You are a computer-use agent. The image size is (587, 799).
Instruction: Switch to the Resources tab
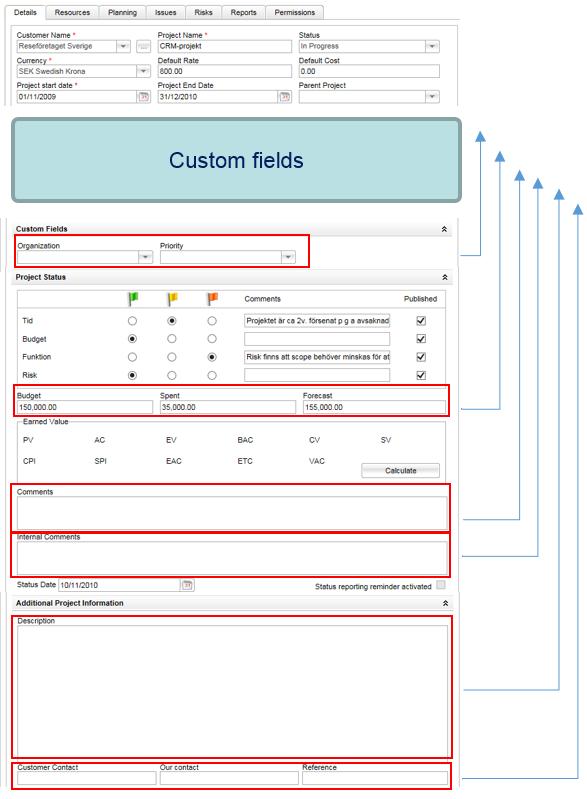(72, 12)
